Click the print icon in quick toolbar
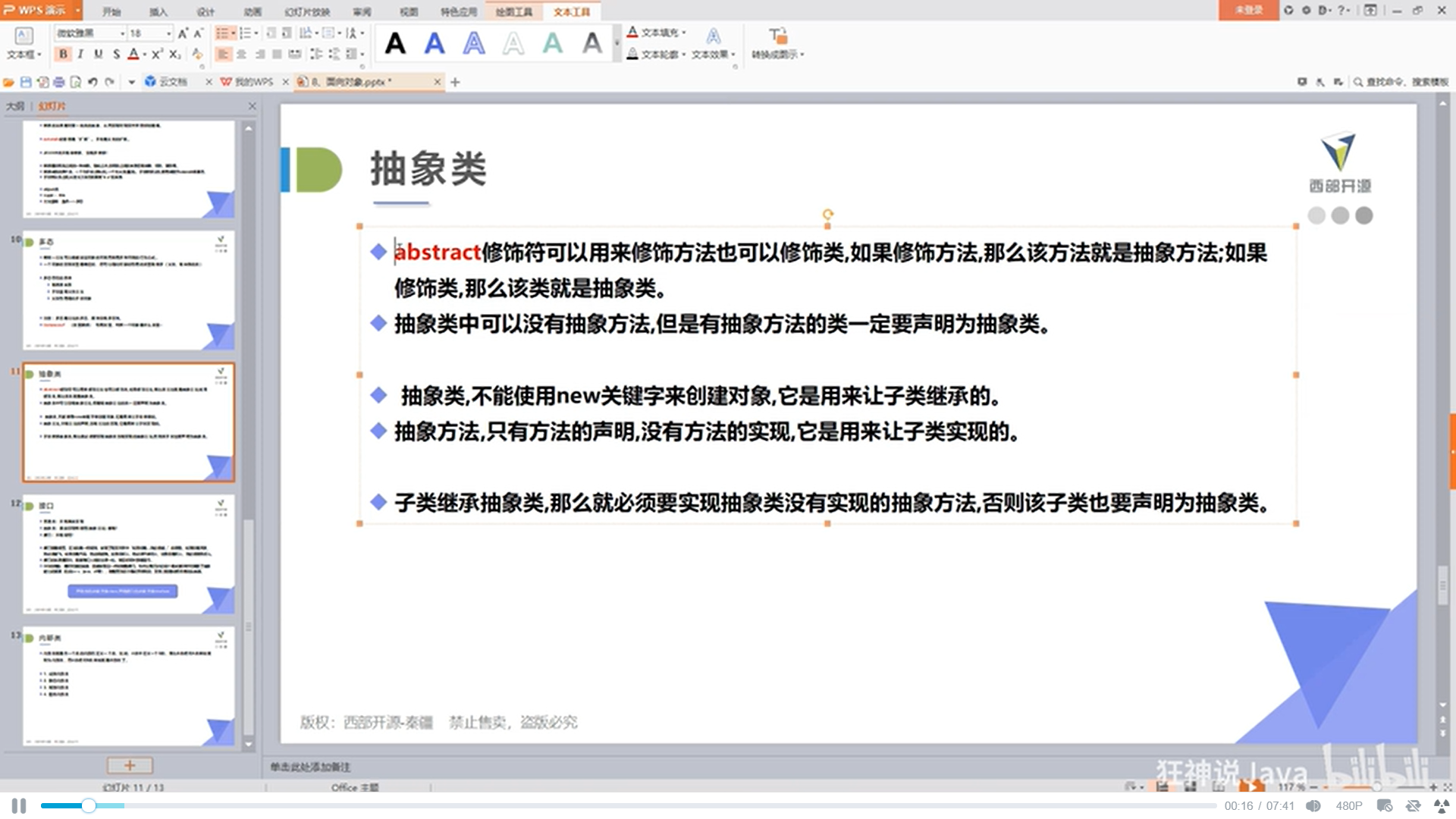The width and height of the screenshot is (1456, 819). point(59,82)
